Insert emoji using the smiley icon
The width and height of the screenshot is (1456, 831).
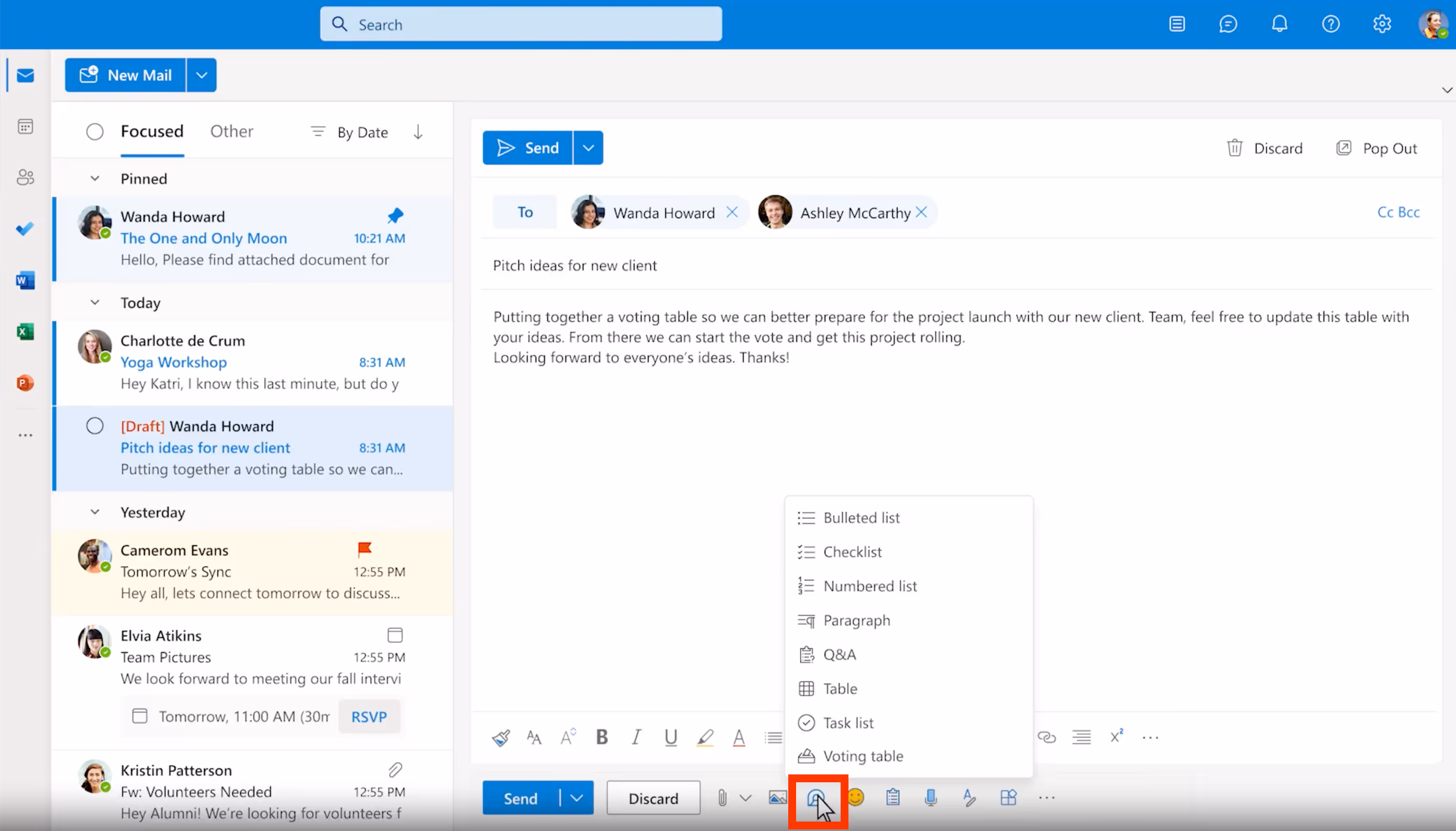pos(855,797)
